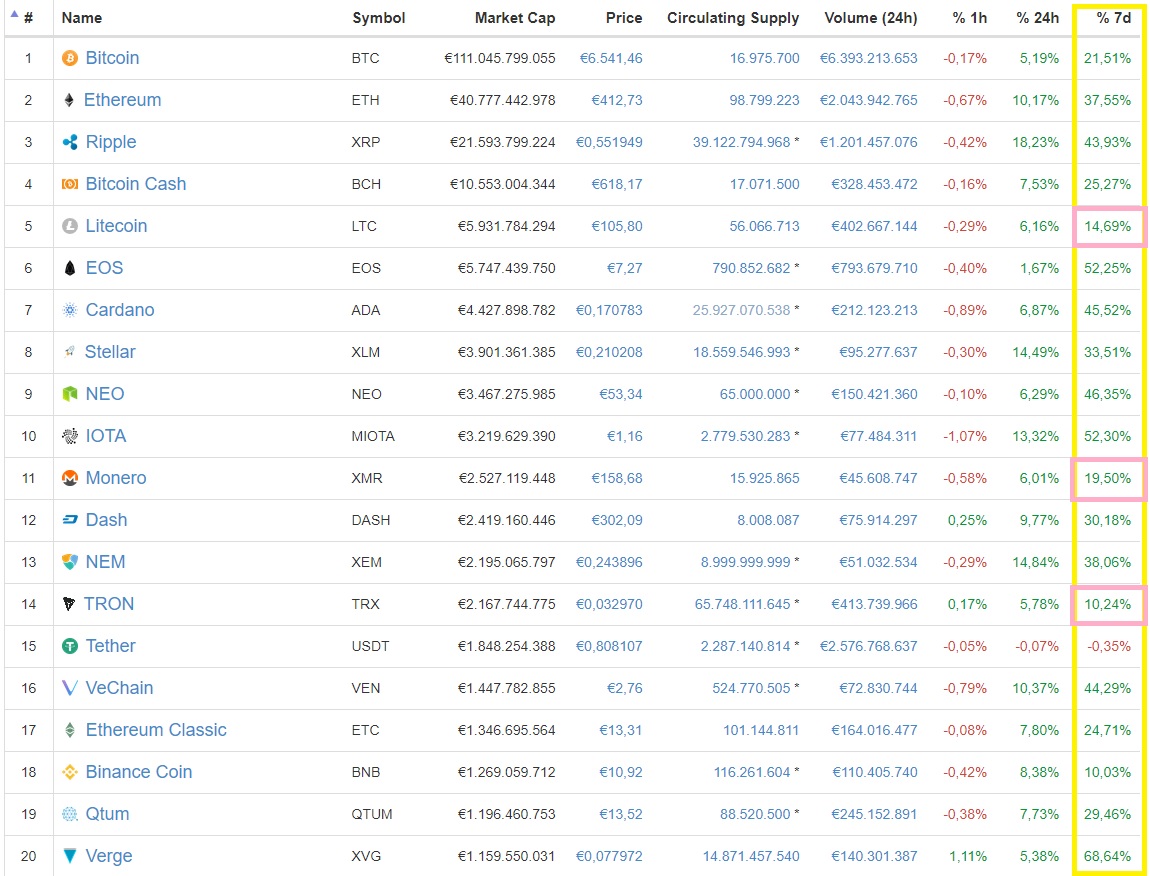Click the Stellar rocket logo icon
This screenshot has width=1150, height=876.
(70, 351)
